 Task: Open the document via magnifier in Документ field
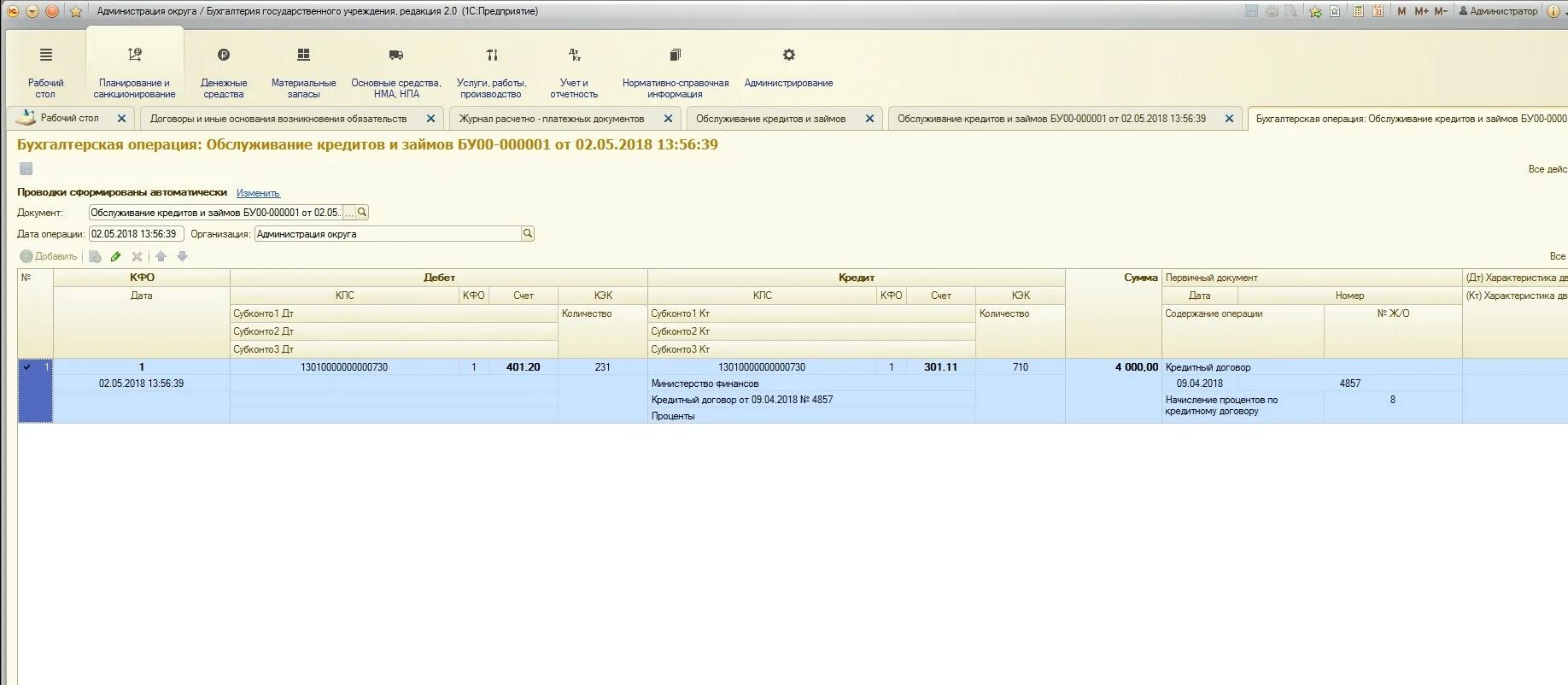point(362,213)
